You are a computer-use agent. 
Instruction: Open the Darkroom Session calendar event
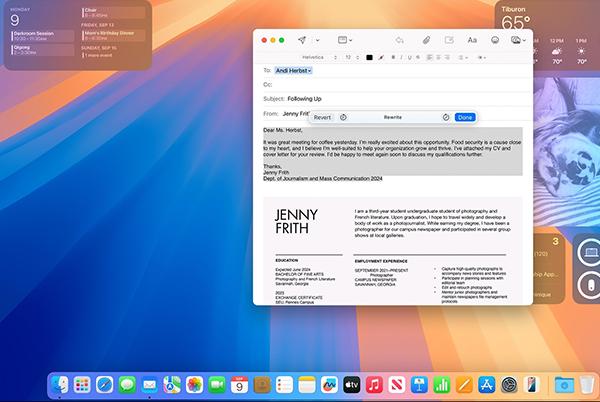point(42,36)
